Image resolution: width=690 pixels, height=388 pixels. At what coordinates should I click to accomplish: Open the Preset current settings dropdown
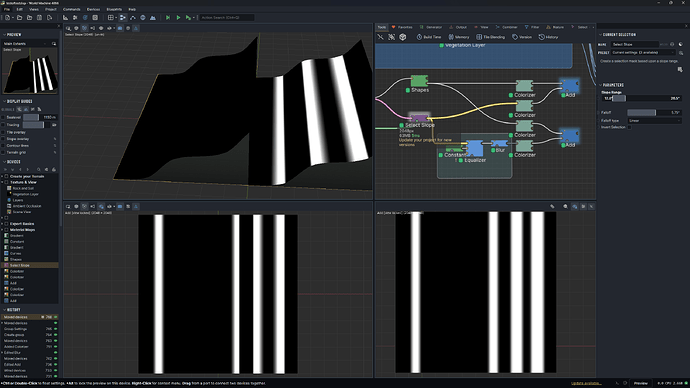coord(643,53)
